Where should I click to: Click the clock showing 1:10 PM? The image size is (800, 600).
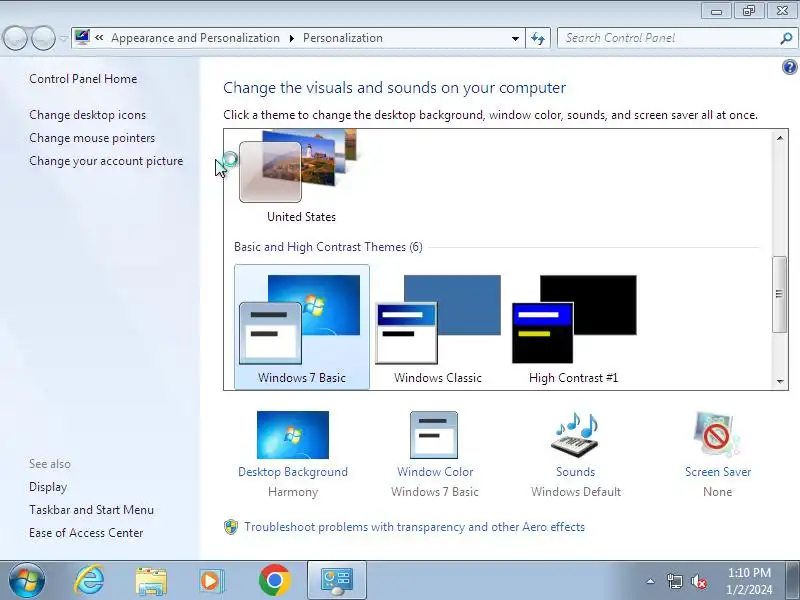(x=749, y=581)
